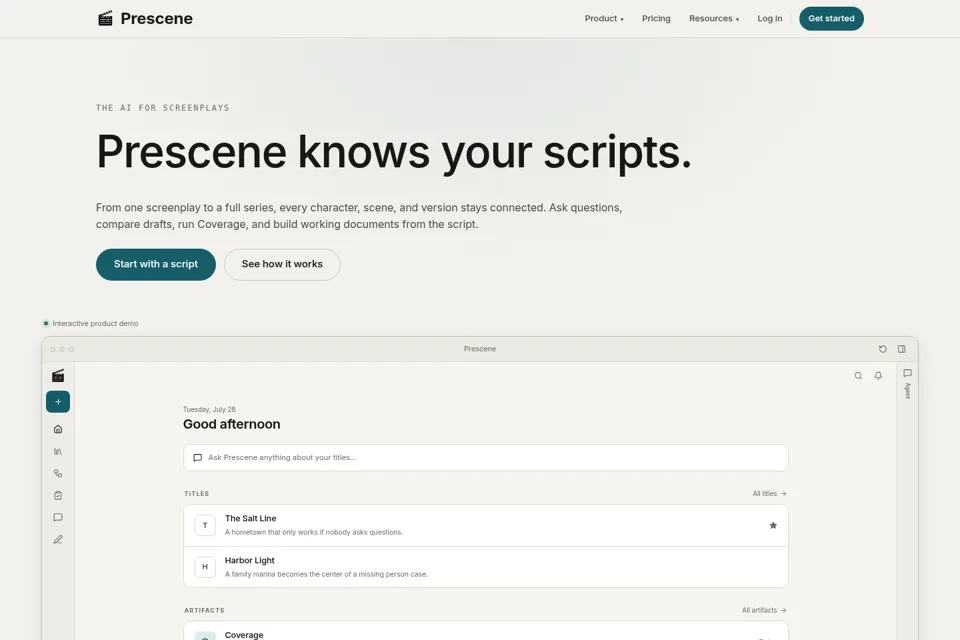This screenshot has width=960, height=640.
Task: Open the chat bubble icon in sidebar
Action: click(x=58, y=518)
